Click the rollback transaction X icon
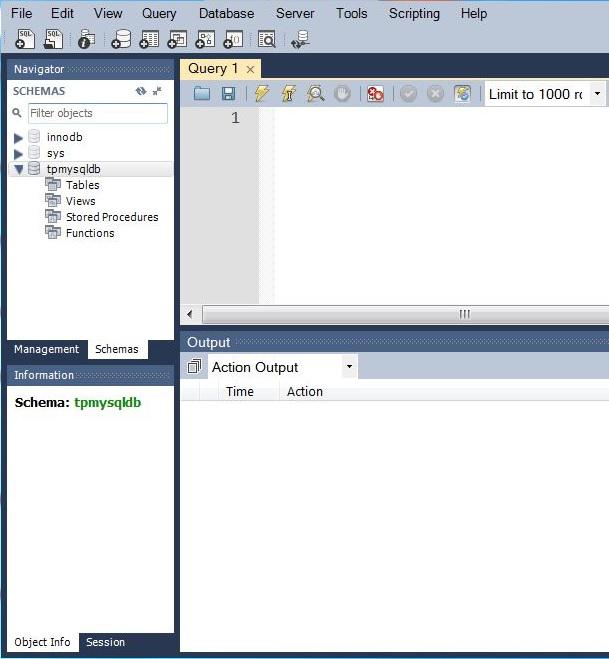Image resolution: width=609 pixels, height=659 pixels. (x=435, y=94)
